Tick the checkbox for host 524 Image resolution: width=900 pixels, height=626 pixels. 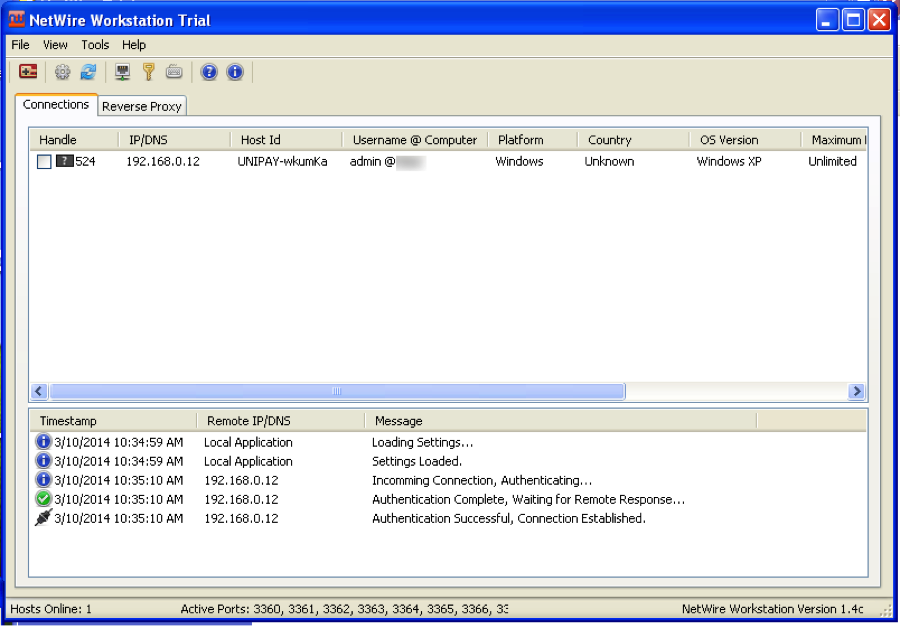pyautogui.click(x=44, y=162)
